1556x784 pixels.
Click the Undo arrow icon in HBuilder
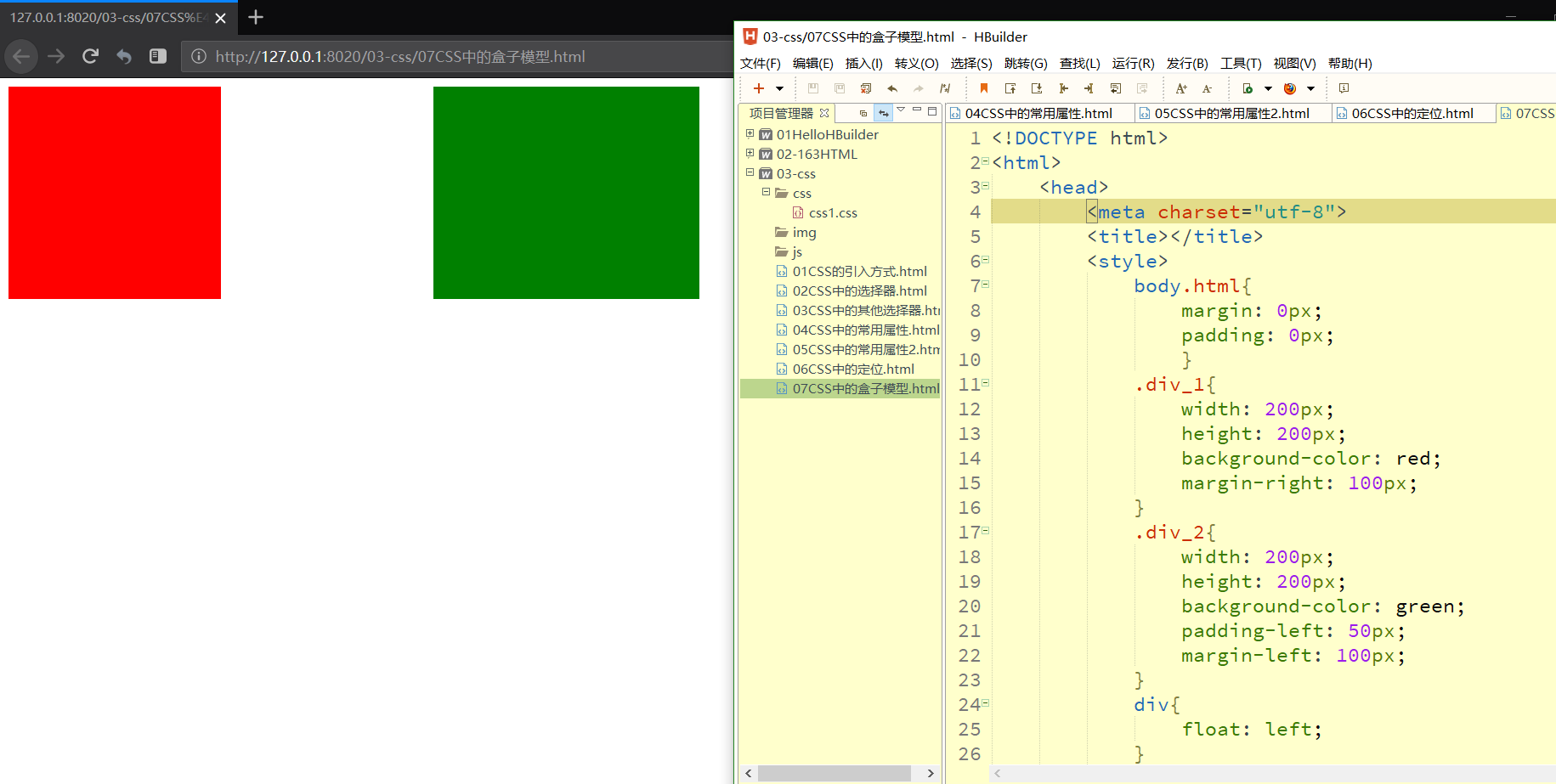[892, 88]
